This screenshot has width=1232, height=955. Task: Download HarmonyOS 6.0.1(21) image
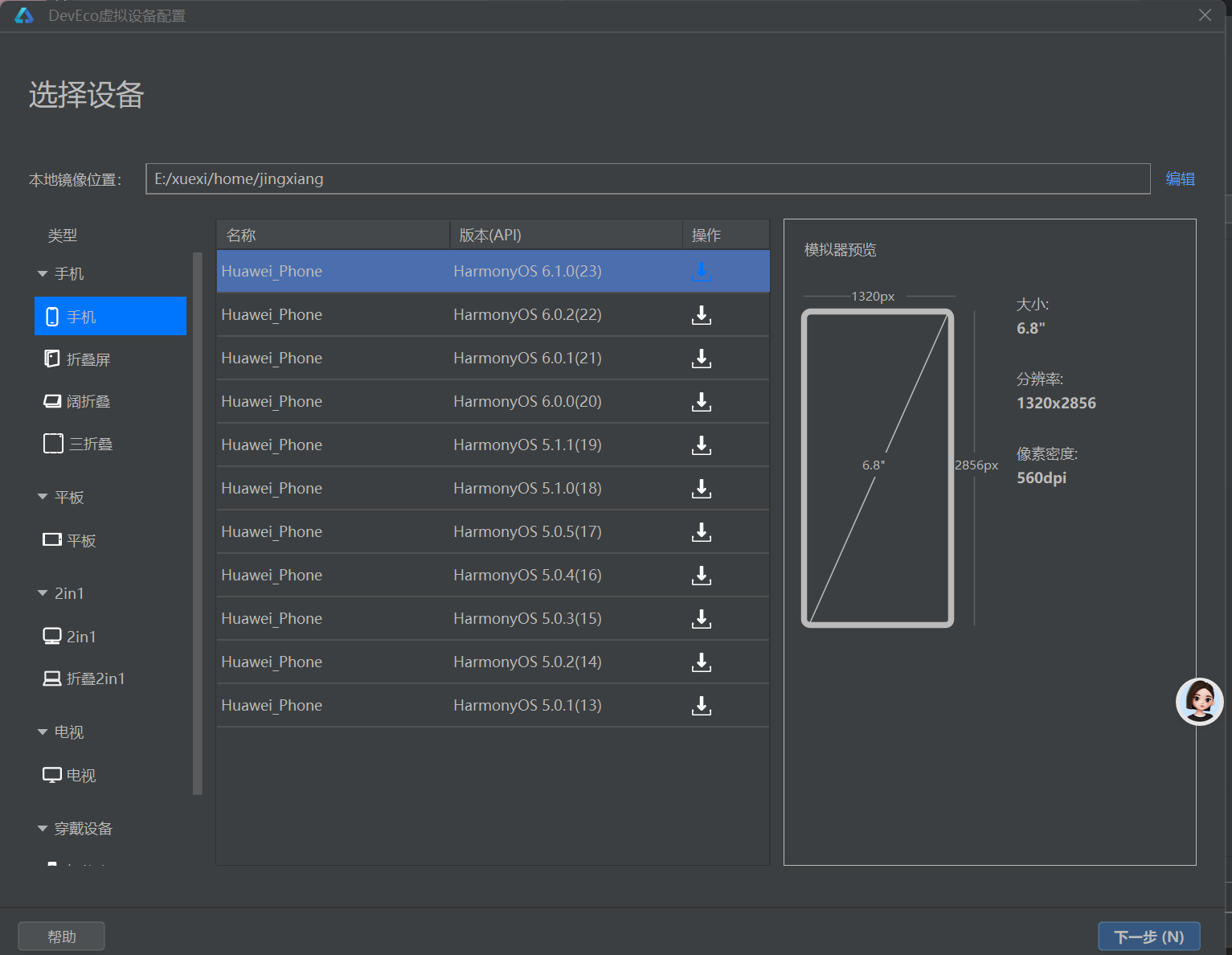(702, 358)
